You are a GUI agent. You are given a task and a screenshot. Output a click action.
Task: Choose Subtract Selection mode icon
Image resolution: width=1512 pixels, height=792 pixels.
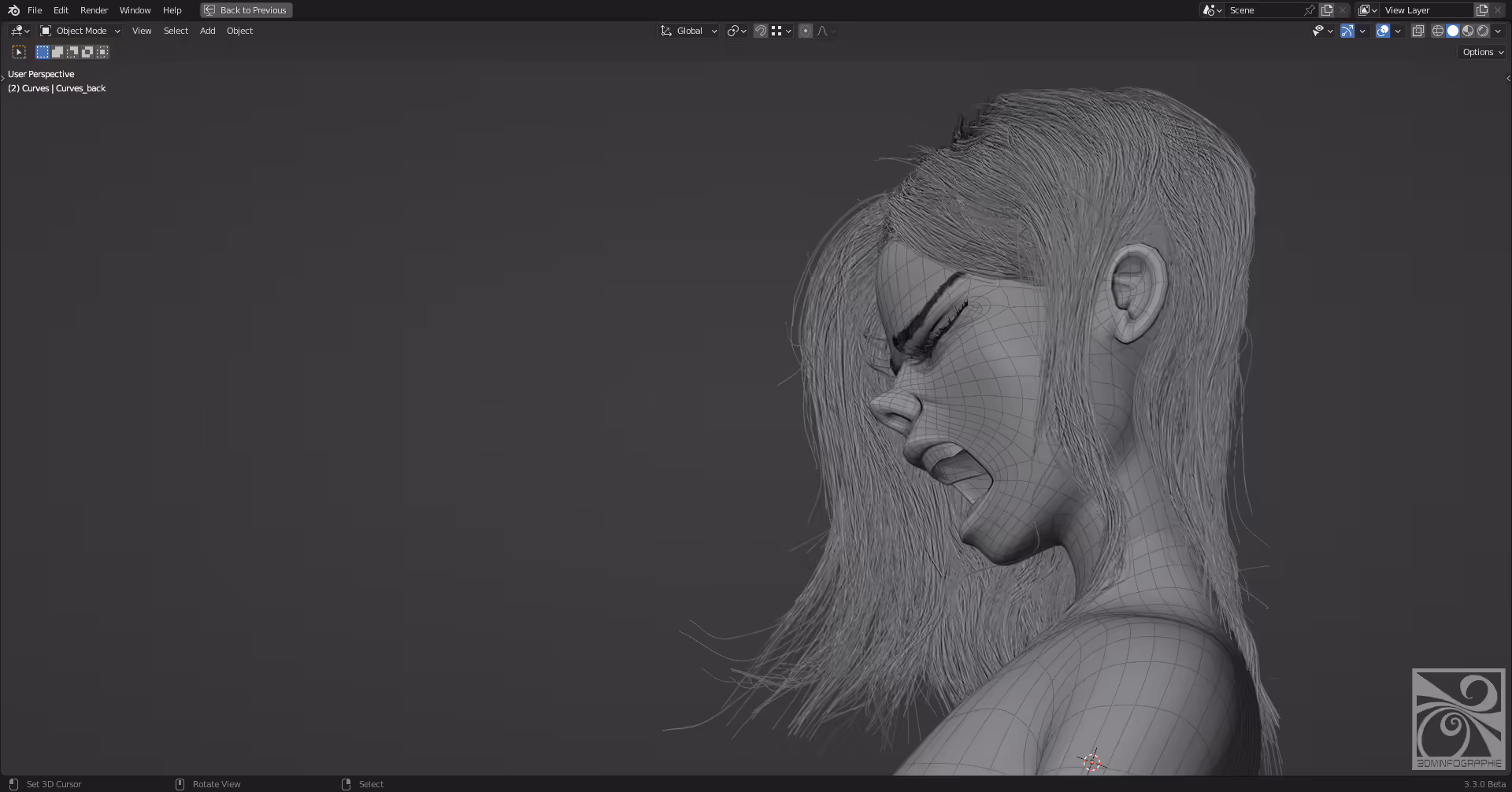[72, 52]
